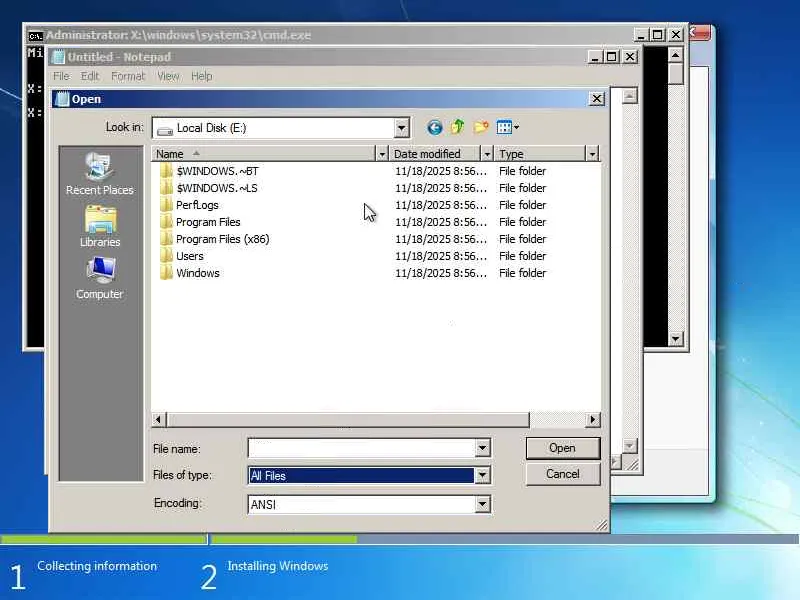Open the Type column filter dropdown
Image resolution: width=800 pixels, height=600 pixels.
592,154
